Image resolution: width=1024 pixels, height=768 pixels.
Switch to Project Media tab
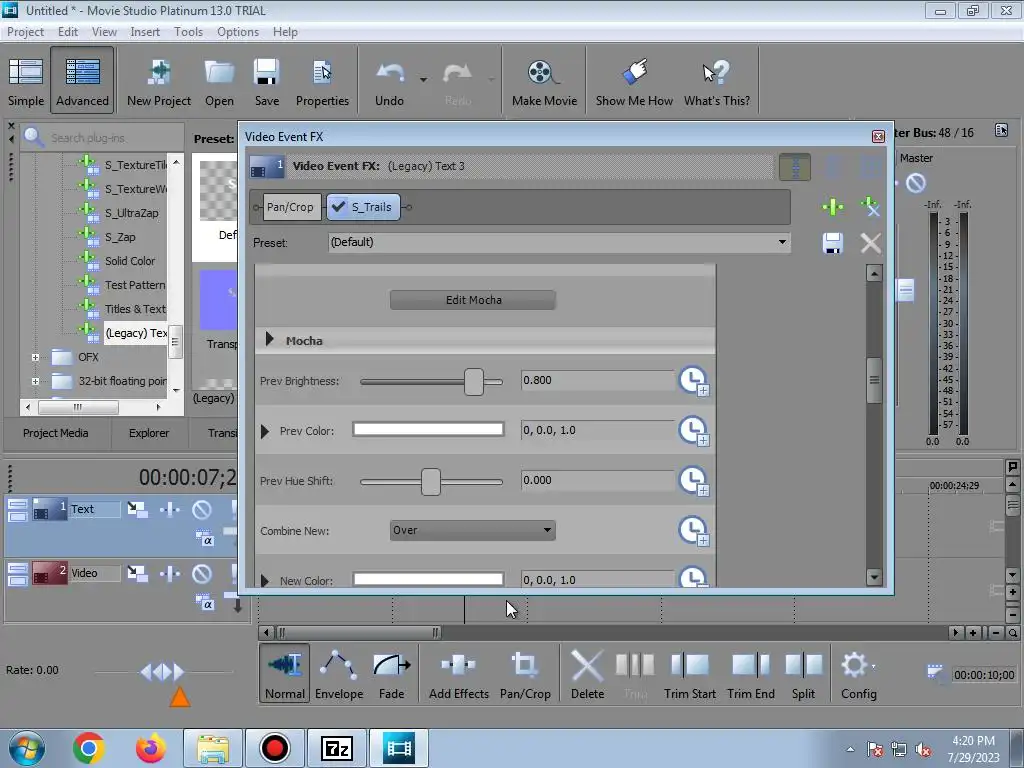(x=56, y=433)
